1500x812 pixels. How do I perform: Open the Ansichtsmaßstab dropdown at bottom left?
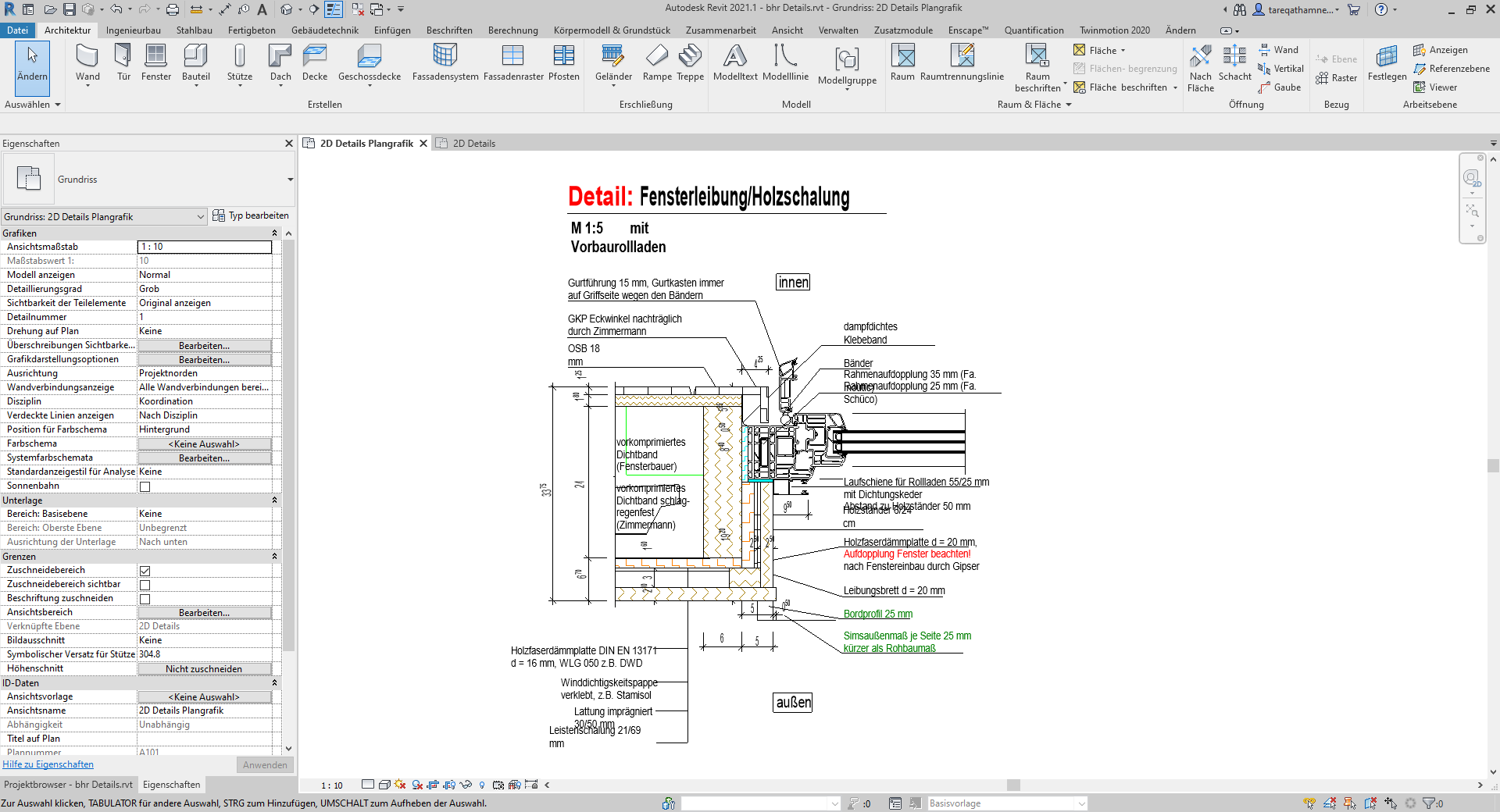tap(332, 785)
